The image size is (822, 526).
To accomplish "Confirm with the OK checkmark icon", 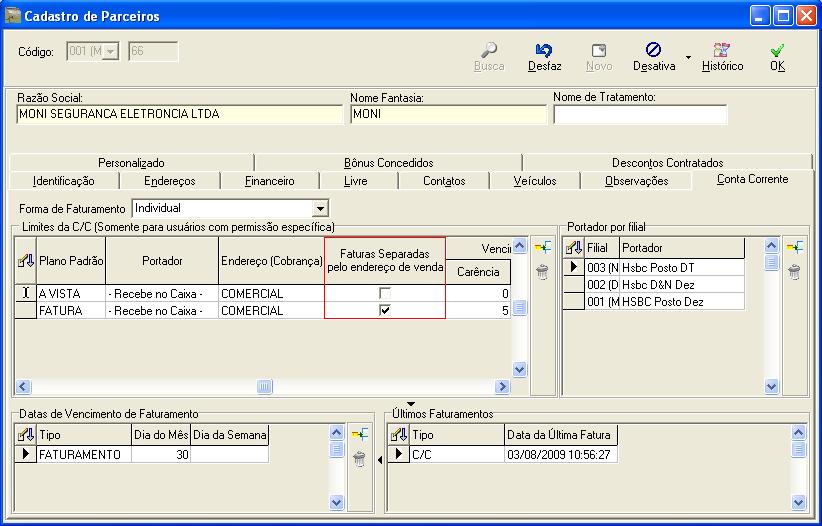I will [x=777, y=50].
